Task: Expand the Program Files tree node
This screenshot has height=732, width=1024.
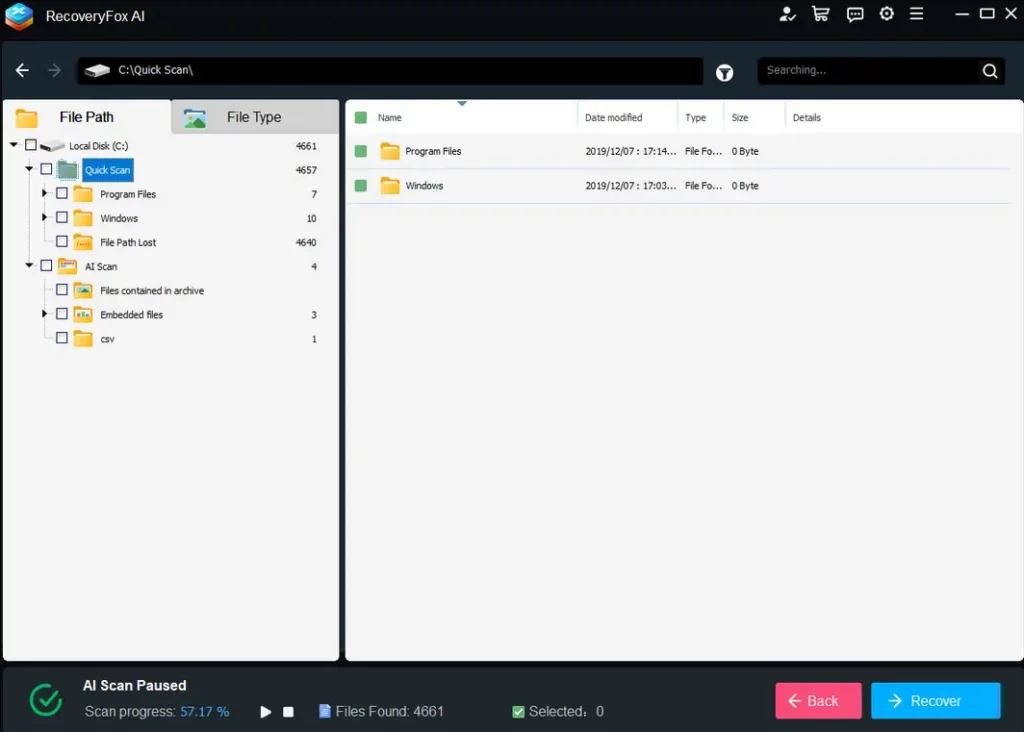Action: point(45,193)
